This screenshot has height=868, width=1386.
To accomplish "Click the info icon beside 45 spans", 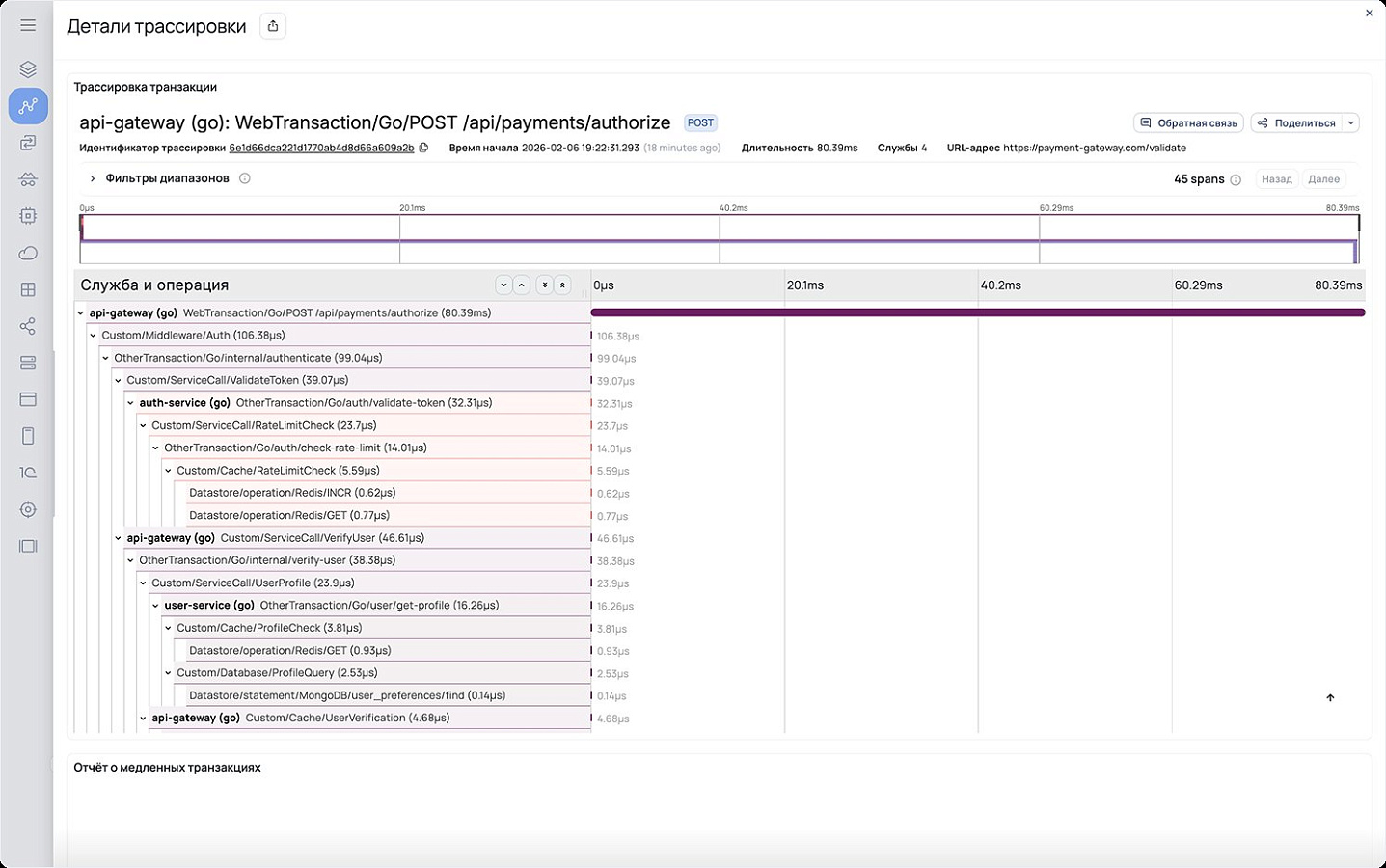I will coord(1236,179).
